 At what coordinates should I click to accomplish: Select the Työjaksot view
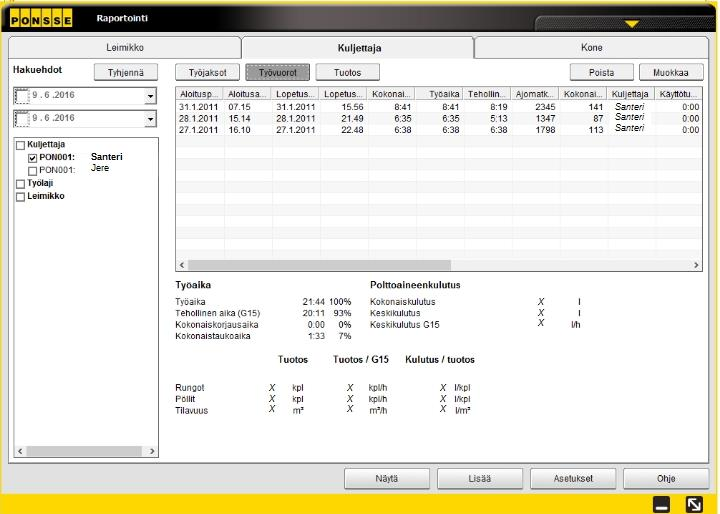click(208, 73)
